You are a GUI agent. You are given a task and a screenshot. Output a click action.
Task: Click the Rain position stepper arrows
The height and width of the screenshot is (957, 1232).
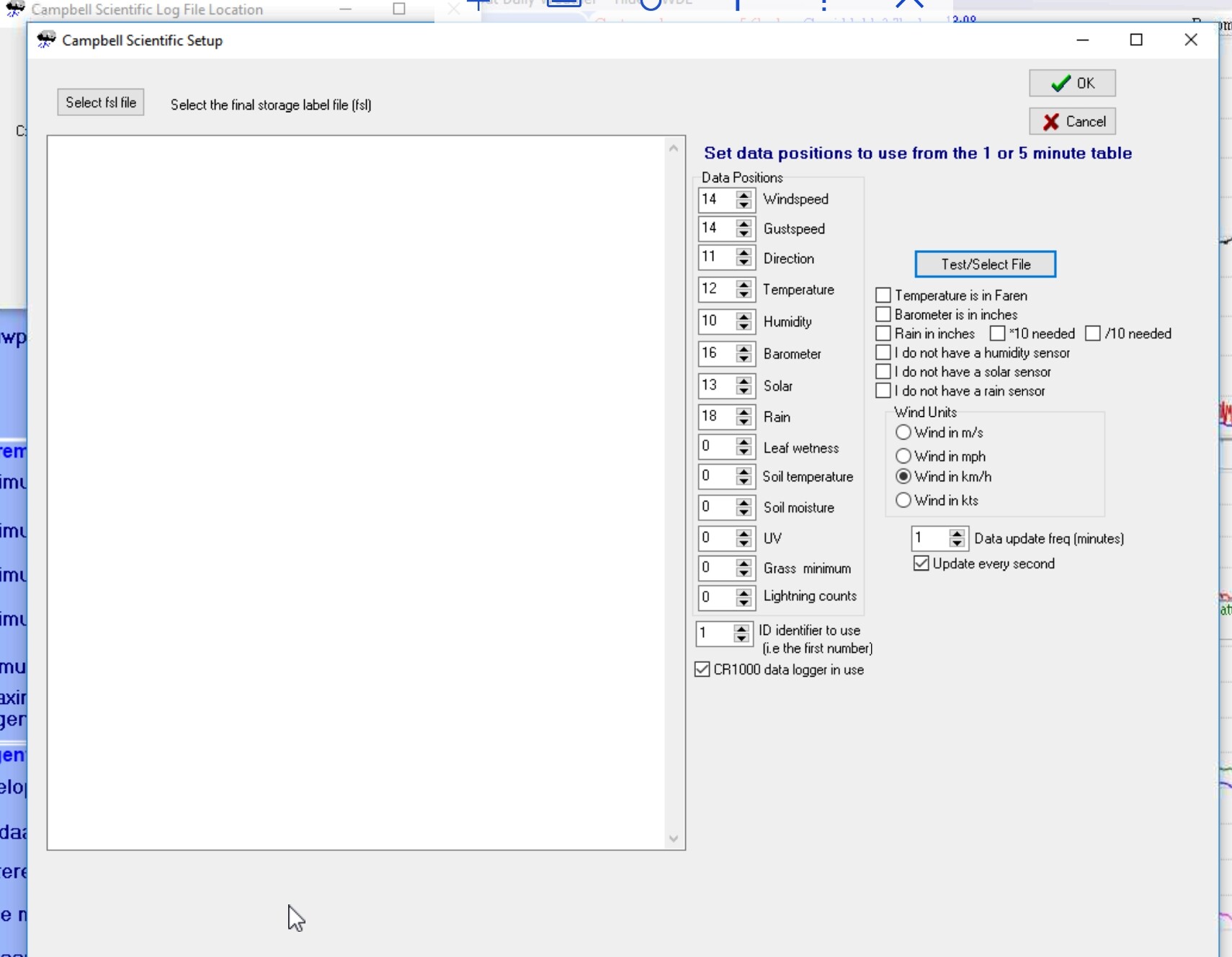[x=744, y=417]
